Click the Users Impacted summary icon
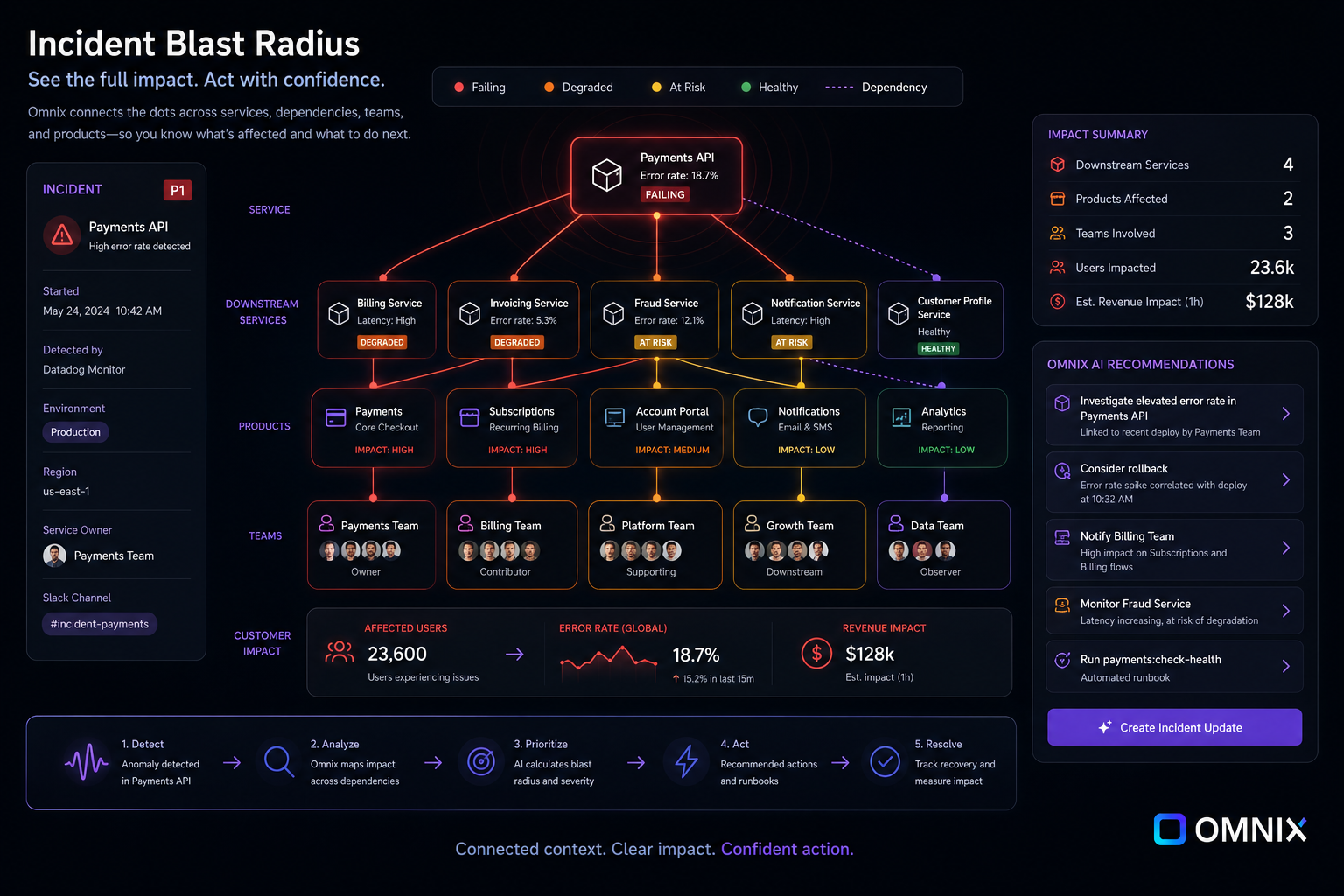This screenshot has width=1344, height=896. click(x=1058, y=267)
